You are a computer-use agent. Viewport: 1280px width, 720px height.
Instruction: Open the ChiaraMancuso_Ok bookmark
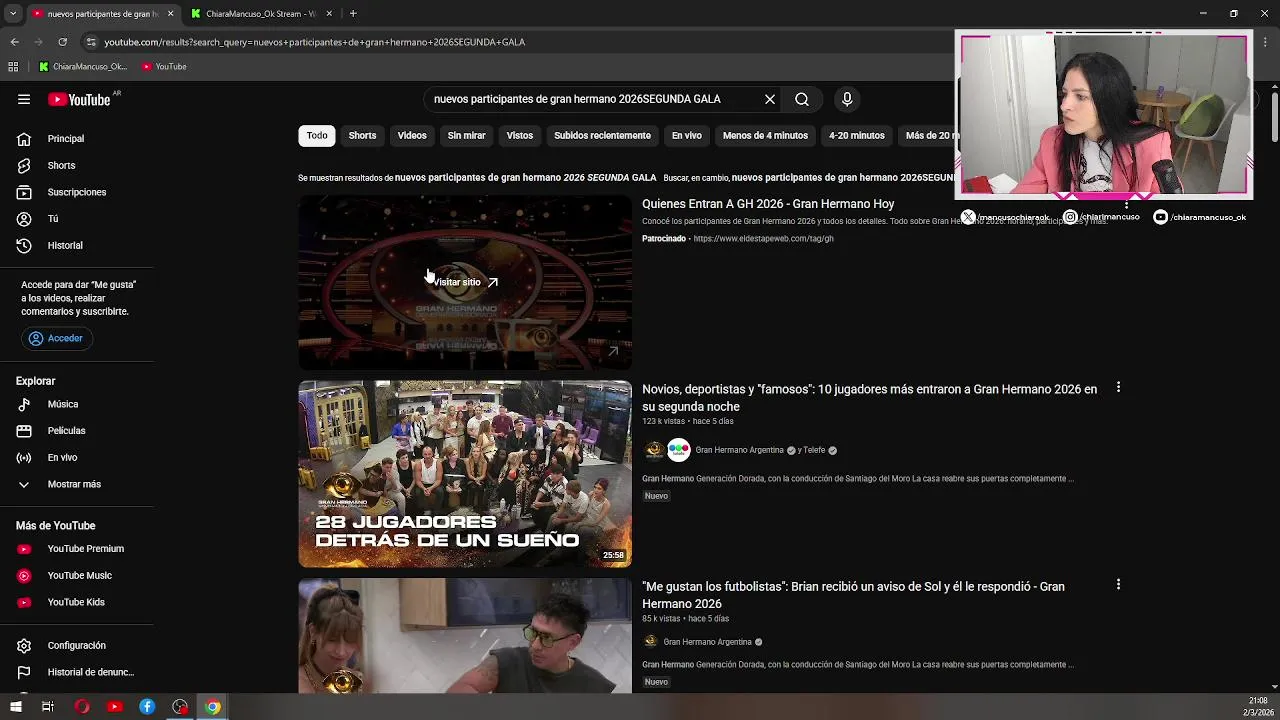[83, 67]
